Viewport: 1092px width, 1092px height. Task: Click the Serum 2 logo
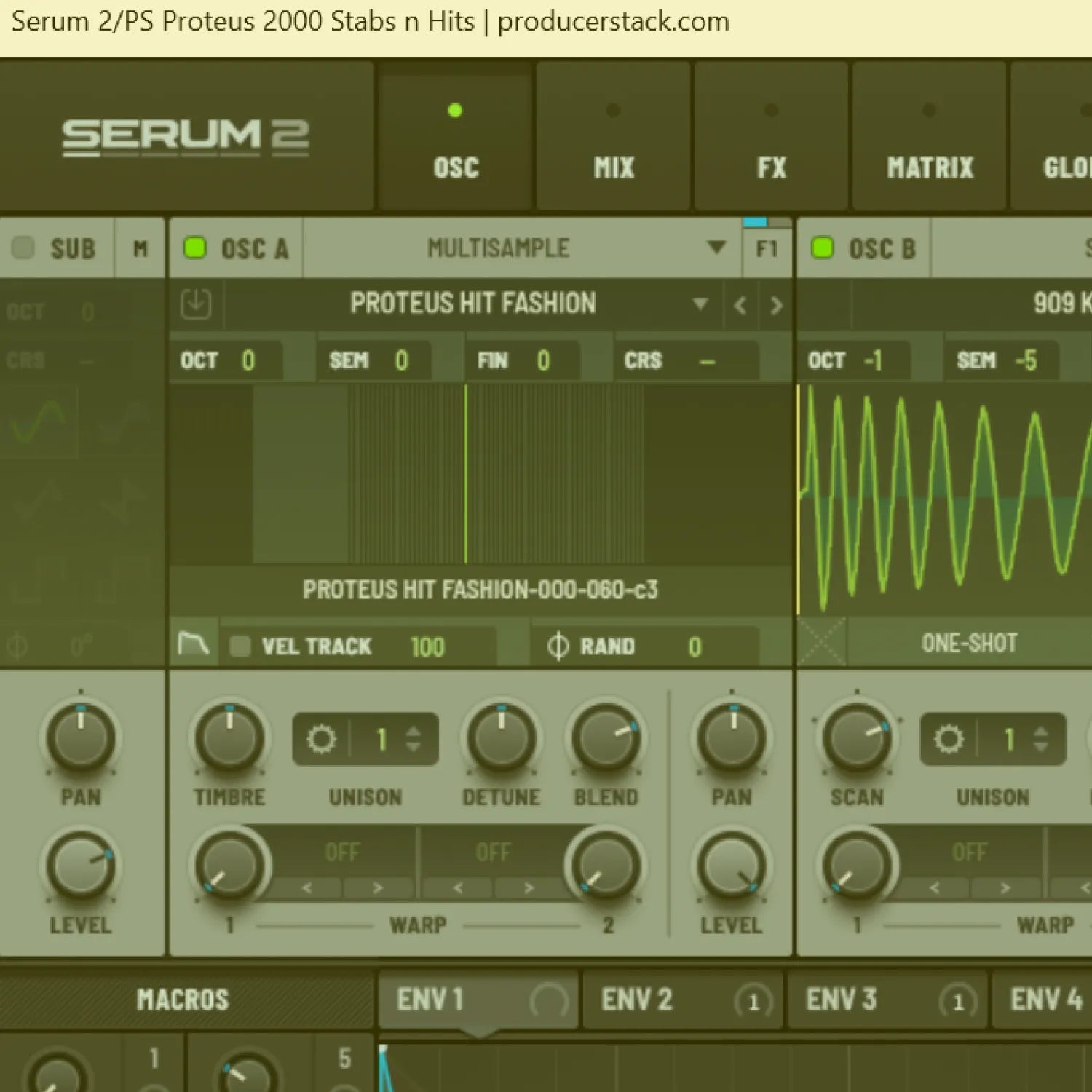click(186, 137)
